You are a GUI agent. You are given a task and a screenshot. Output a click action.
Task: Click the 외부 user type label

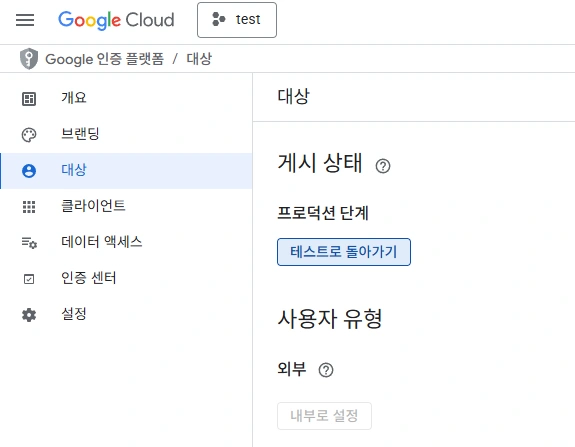pyautogui.click(x=292, y=369)
